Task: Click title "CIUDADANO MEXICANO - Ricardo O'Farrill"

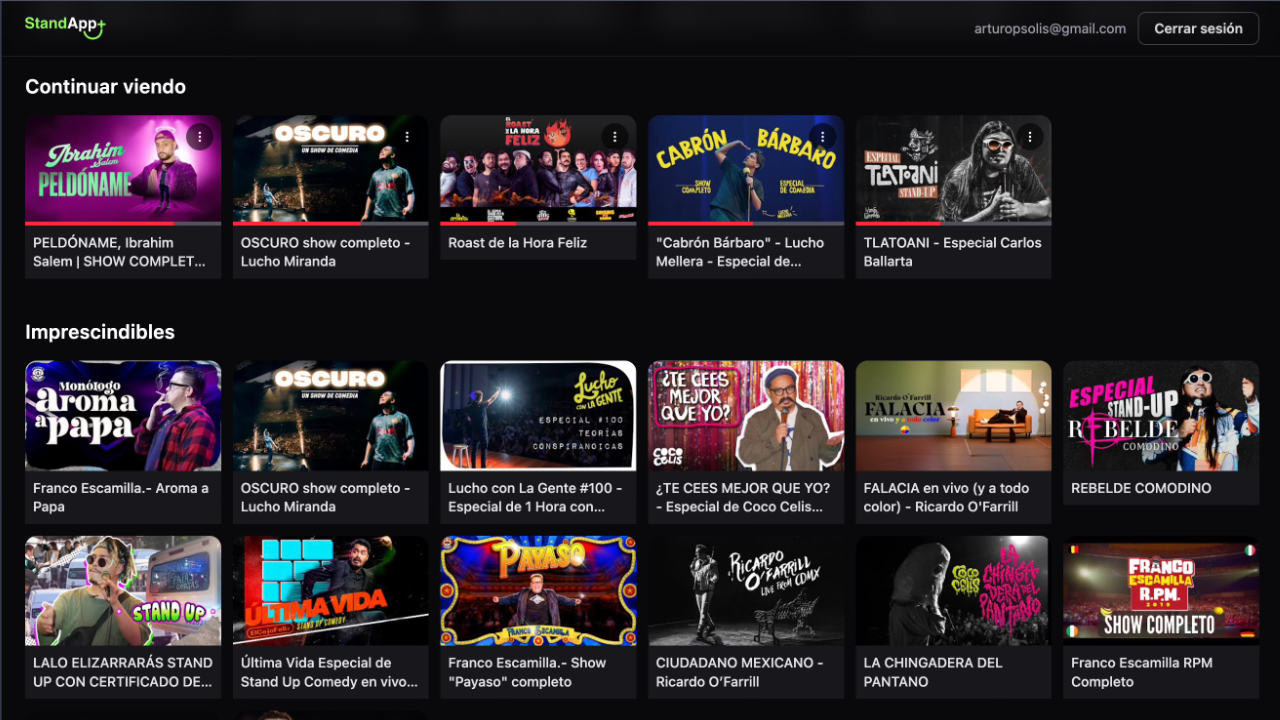Action: click(x=740, y=672)
